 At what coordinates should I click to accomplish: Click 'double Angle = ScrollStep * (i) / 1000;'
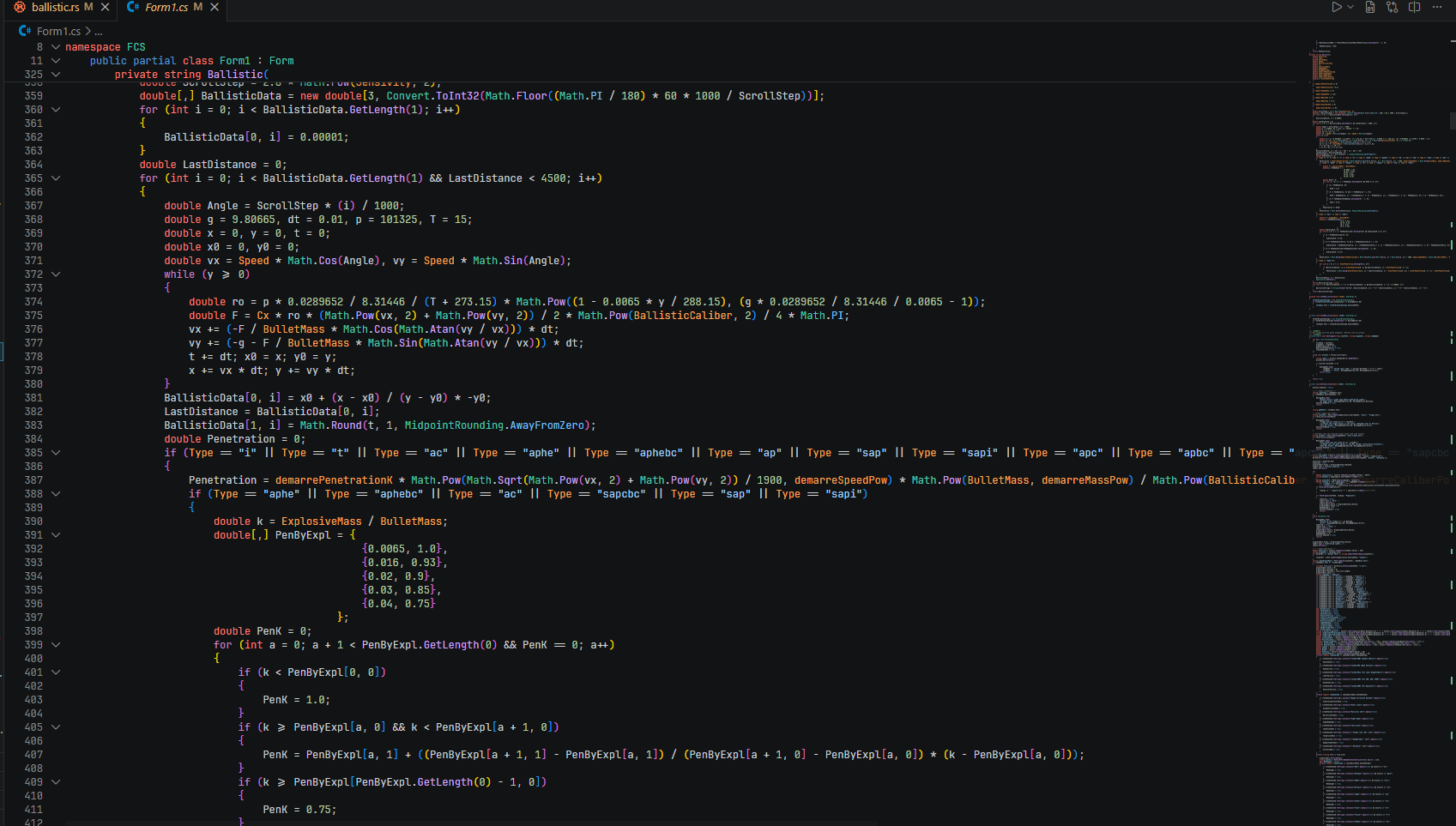284,206
